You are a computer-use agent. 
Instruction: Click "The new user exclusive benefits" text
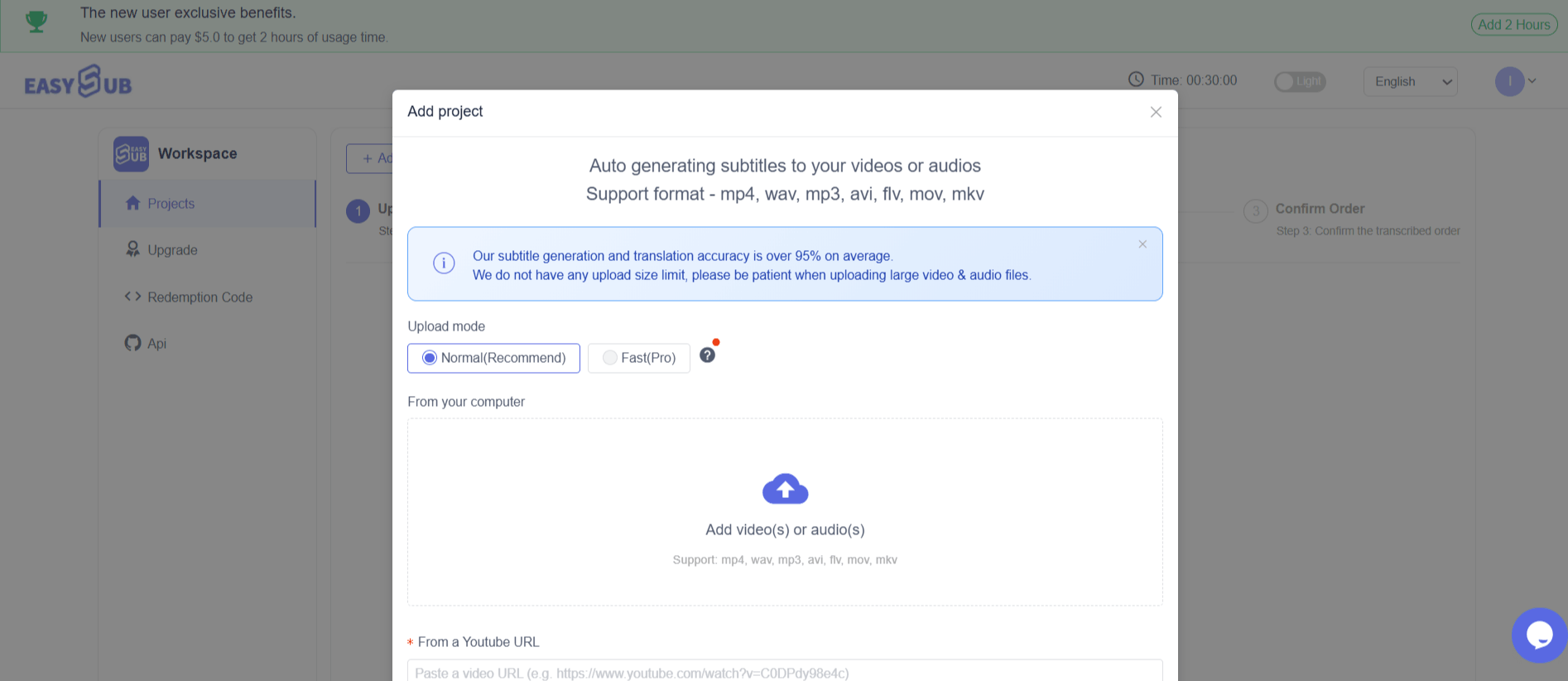pos(188,13)
